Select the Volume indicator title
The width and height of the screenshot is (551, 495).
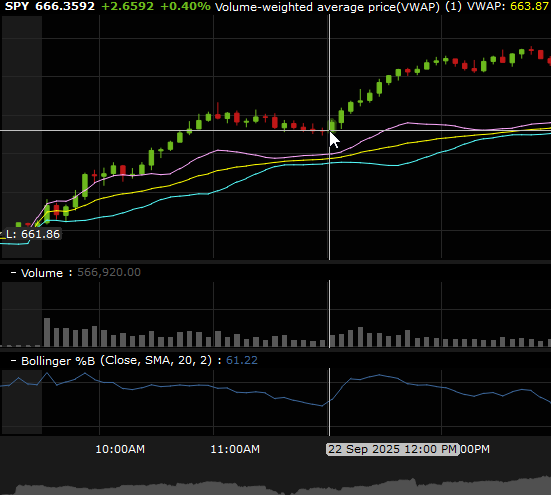tap(42, 273)
